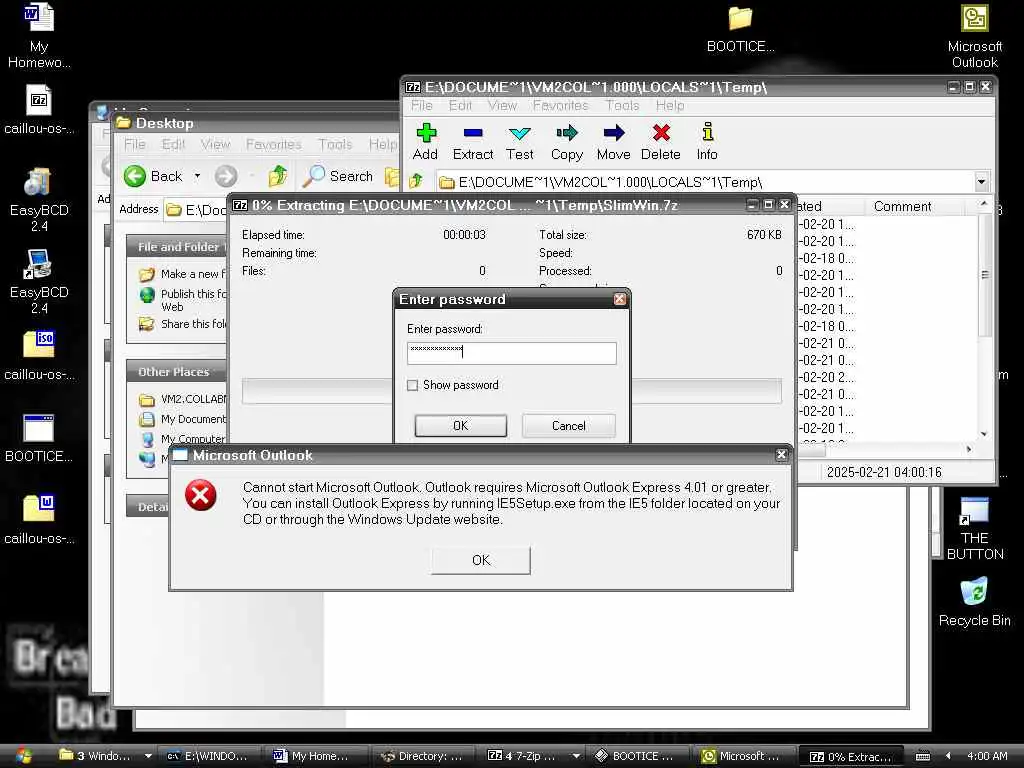Image resolution: width=1024 pixels, height=768 pixels.
Task: Open Favorites menu in 7-Zip window
Action: [x=560, y=105]
